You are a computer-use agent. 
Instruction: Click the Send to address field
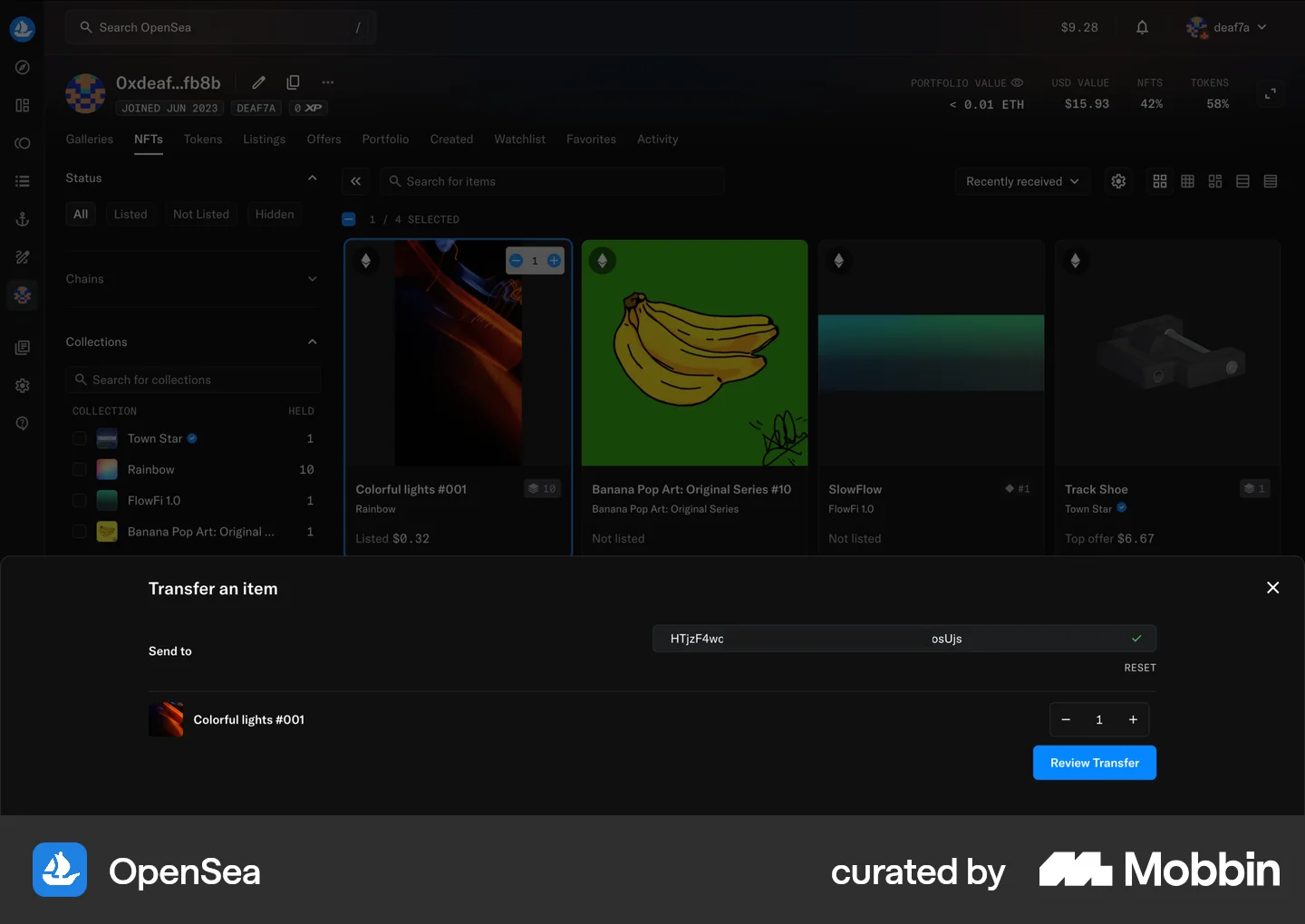click(x=904, y=639)
